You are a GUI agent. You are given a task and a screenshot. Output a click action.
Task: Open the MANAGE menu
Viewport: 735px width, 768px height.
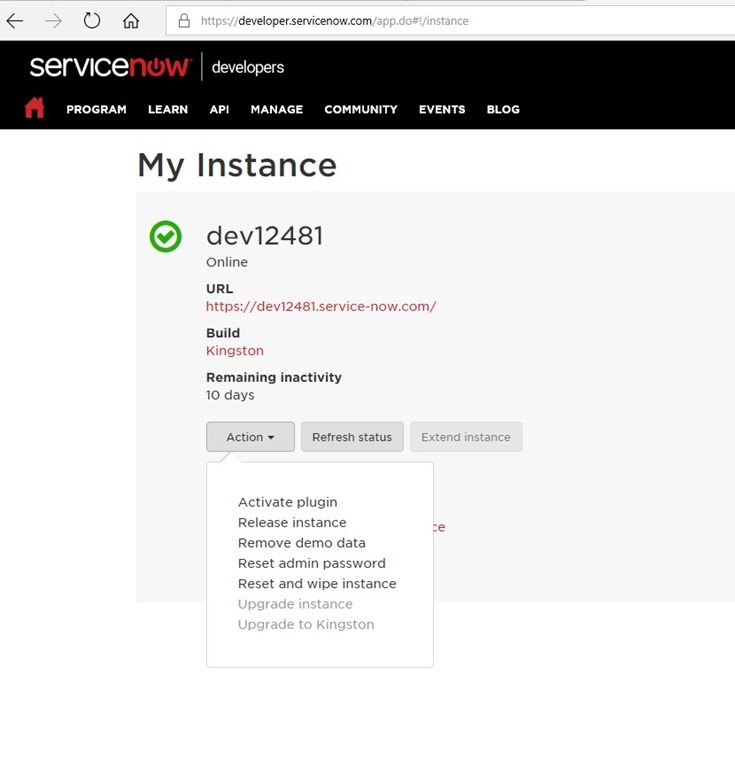click(x=277, y=109)
